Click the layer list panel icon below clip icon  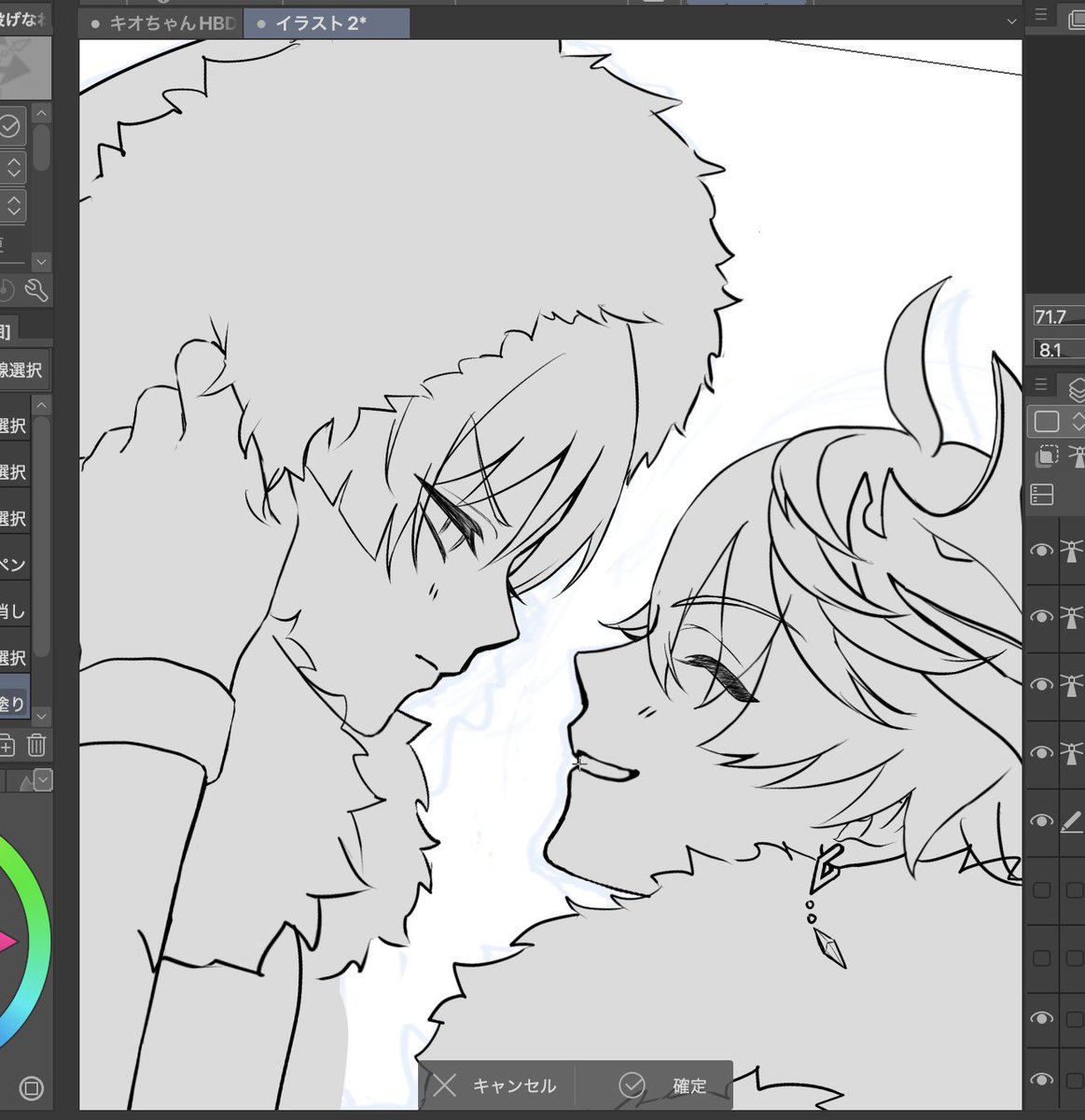click(x=1042, y=495)
